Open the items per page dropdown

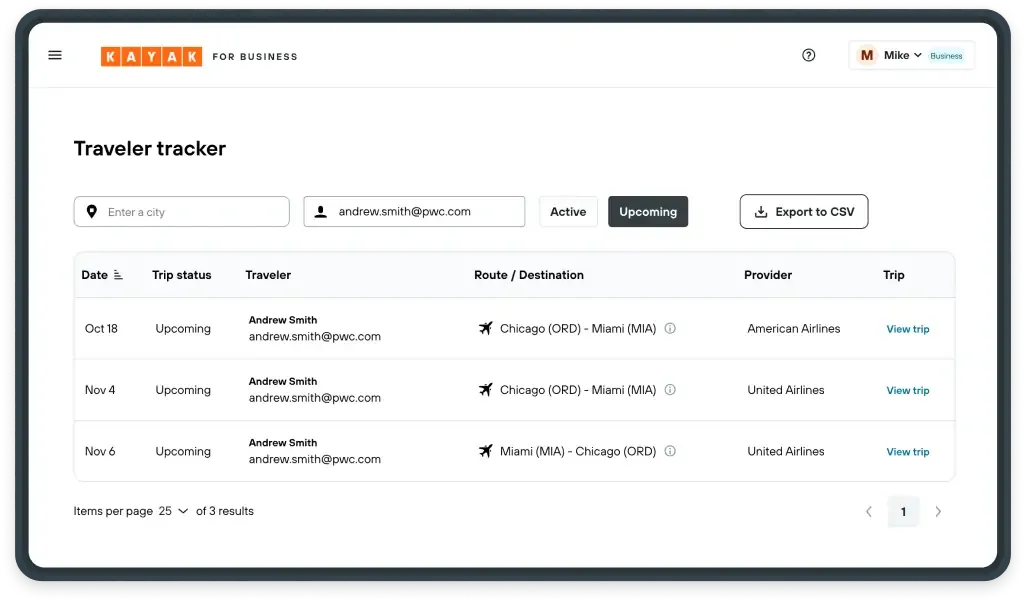(x=173, y=511)
